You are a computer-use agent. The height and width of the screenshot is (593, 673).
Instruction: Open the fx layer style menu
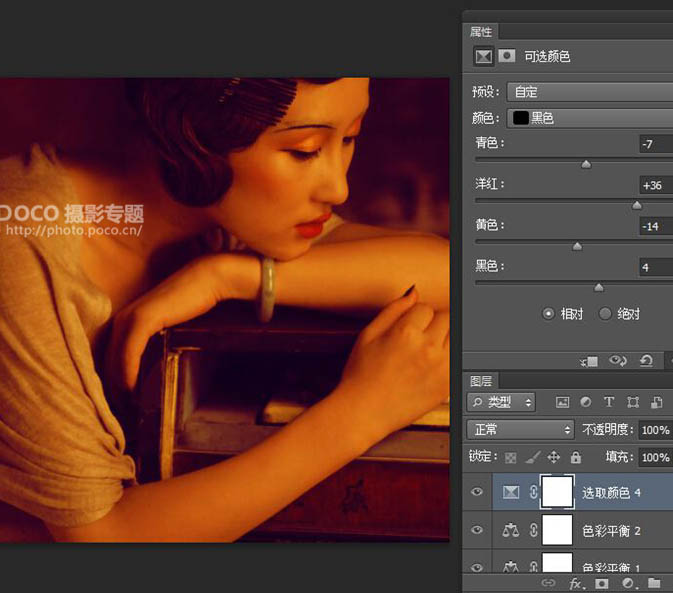pyautogui.click(x=576, y=582)
